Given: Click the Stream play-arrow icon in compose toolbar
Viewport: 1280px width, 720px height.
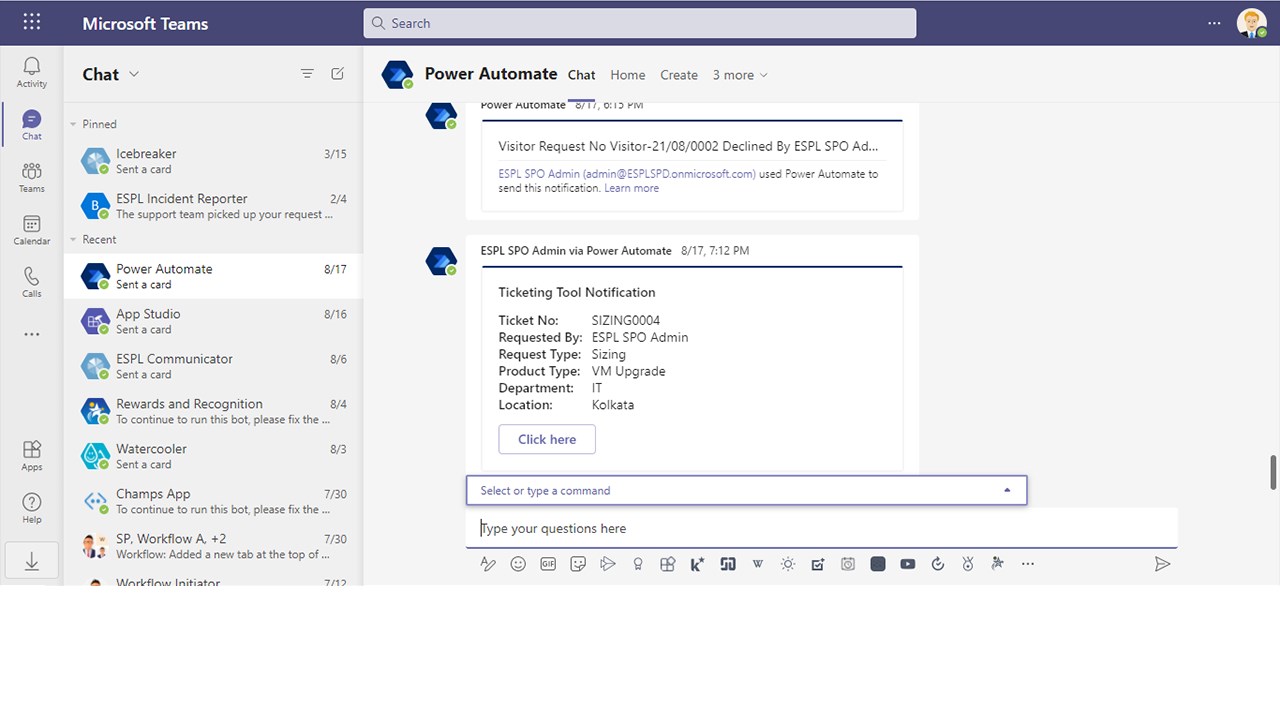Looking at the screenshot, I should click(x=608, y=564).
